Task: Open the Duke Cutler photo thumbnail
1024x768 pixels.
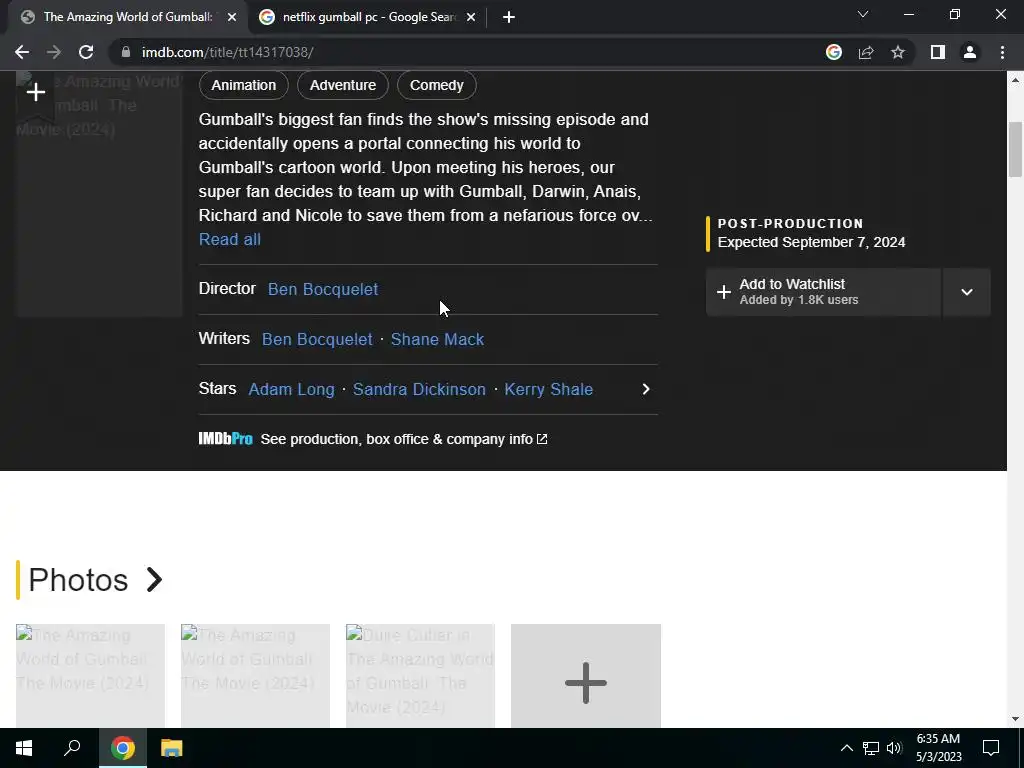Action: pos(421,676)
